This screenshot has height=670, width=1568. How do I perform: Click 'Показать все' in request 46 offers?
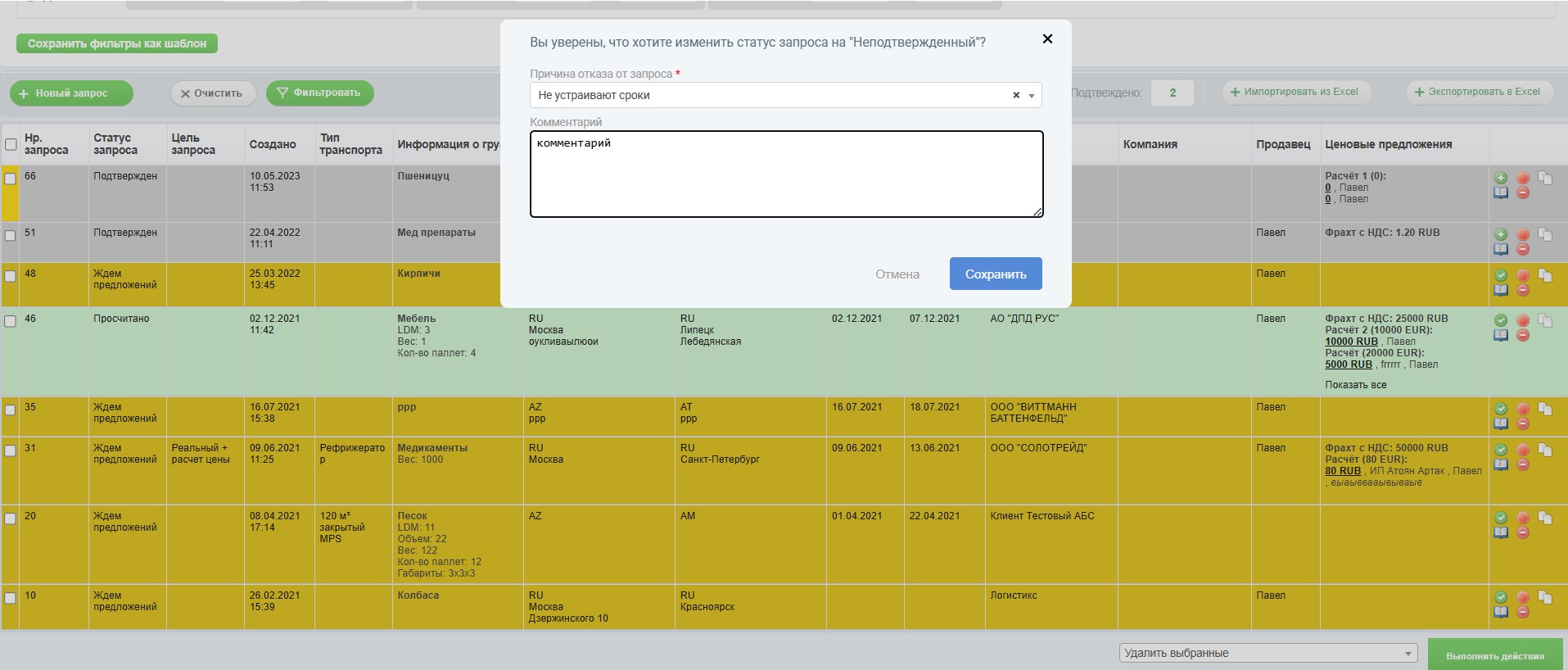(1355, 385)
